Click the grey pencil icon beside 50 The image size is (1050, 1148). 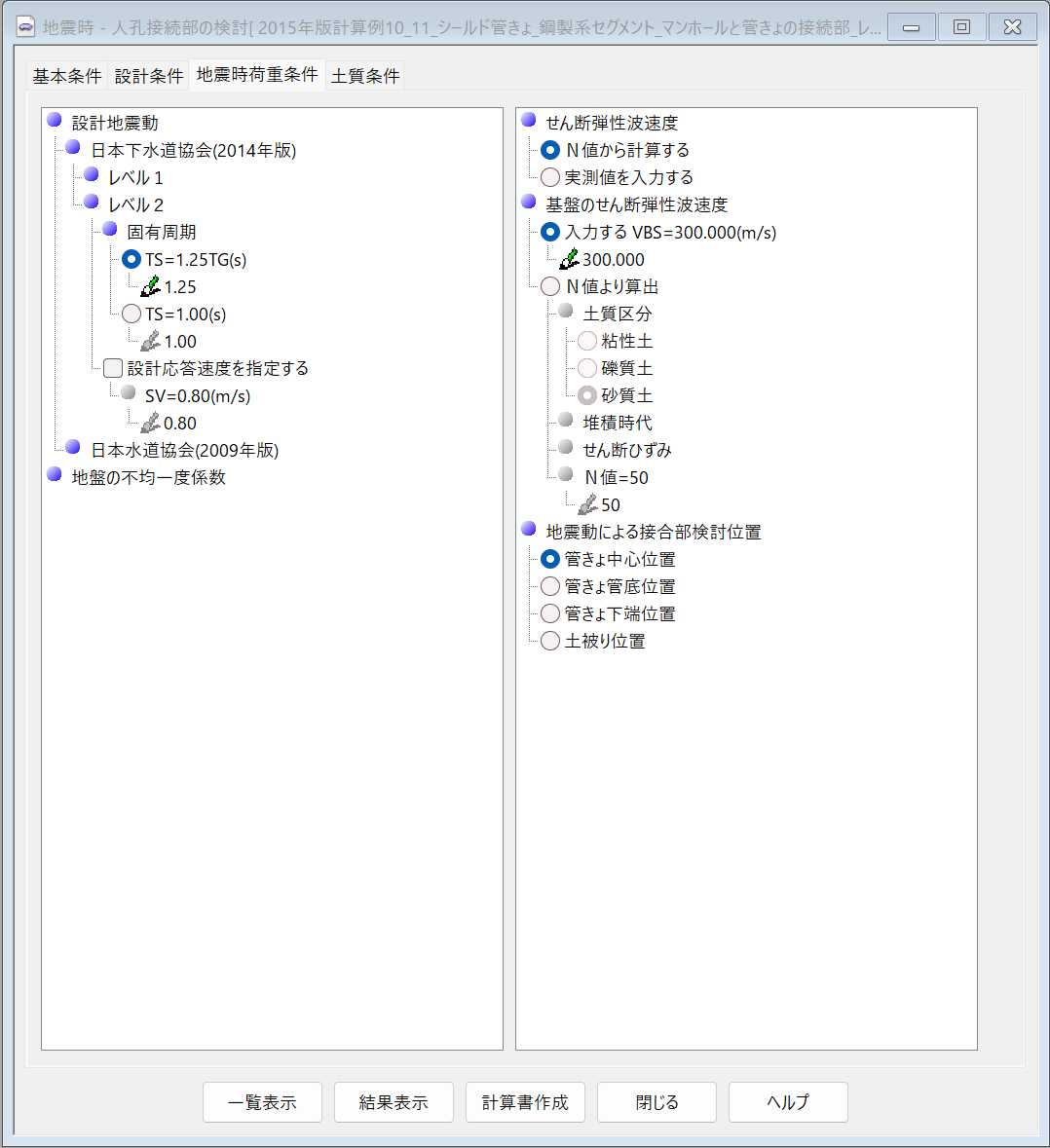pos(587,505)
